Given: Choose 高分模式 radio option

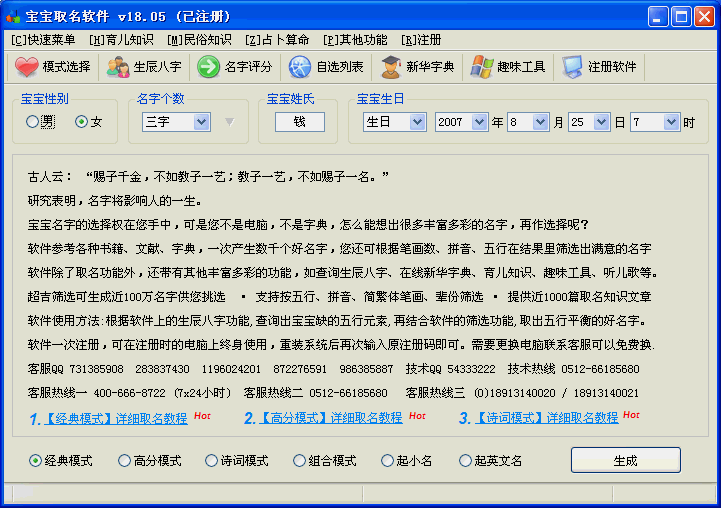Looking at the screenshot, I should tap(124, 461).
